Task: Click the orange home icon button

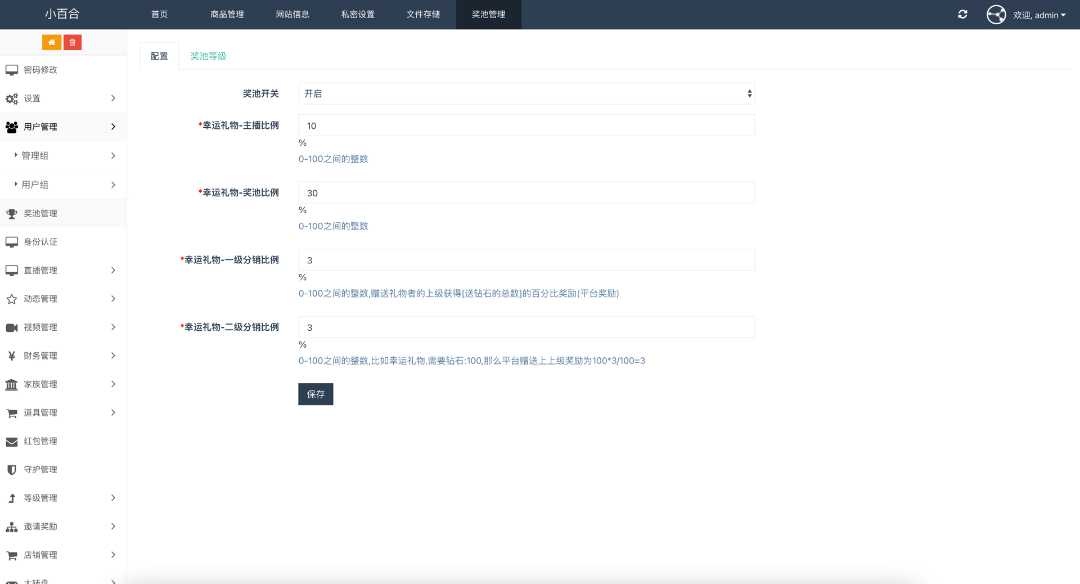Action: [52, 42]
